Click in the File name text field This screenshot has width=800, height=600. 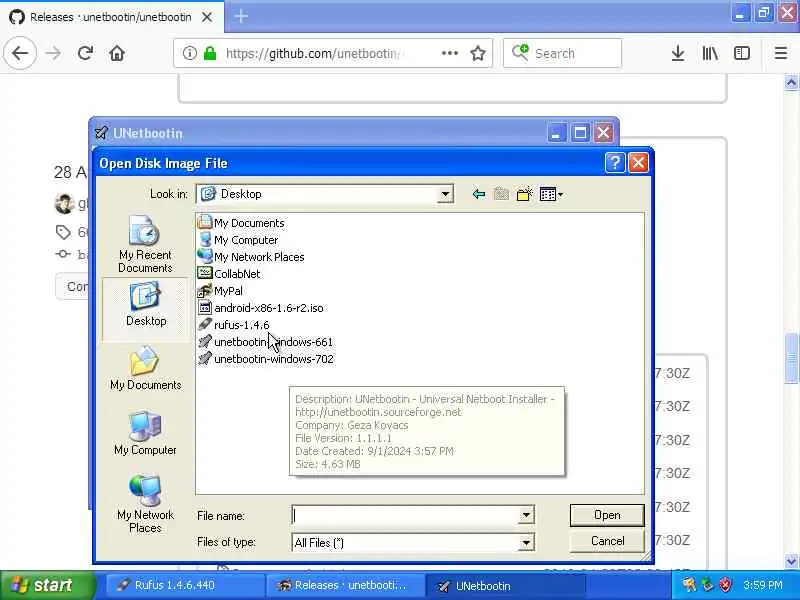coord(406,515)
